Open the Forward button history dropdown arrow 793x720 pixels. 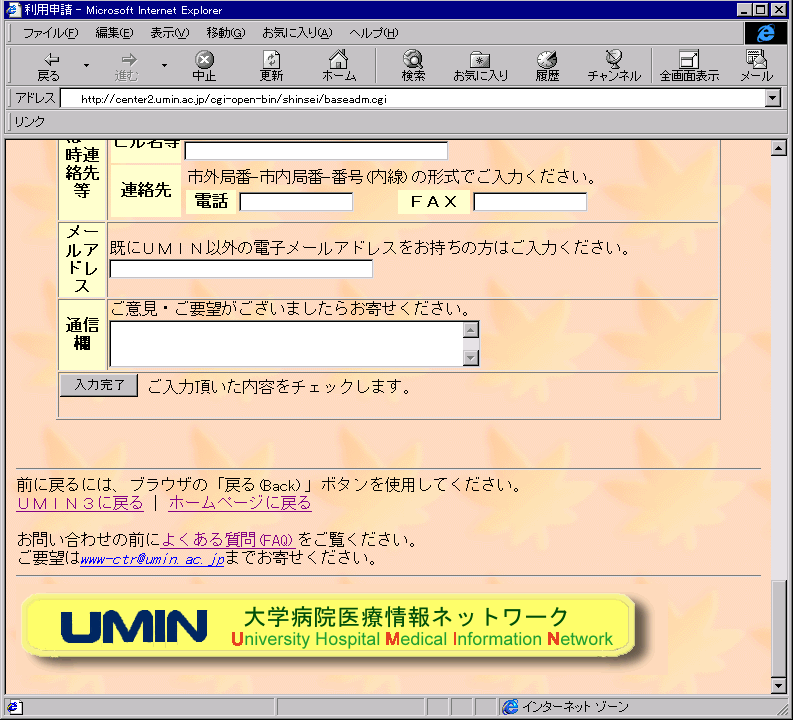[x=164, y=66]
